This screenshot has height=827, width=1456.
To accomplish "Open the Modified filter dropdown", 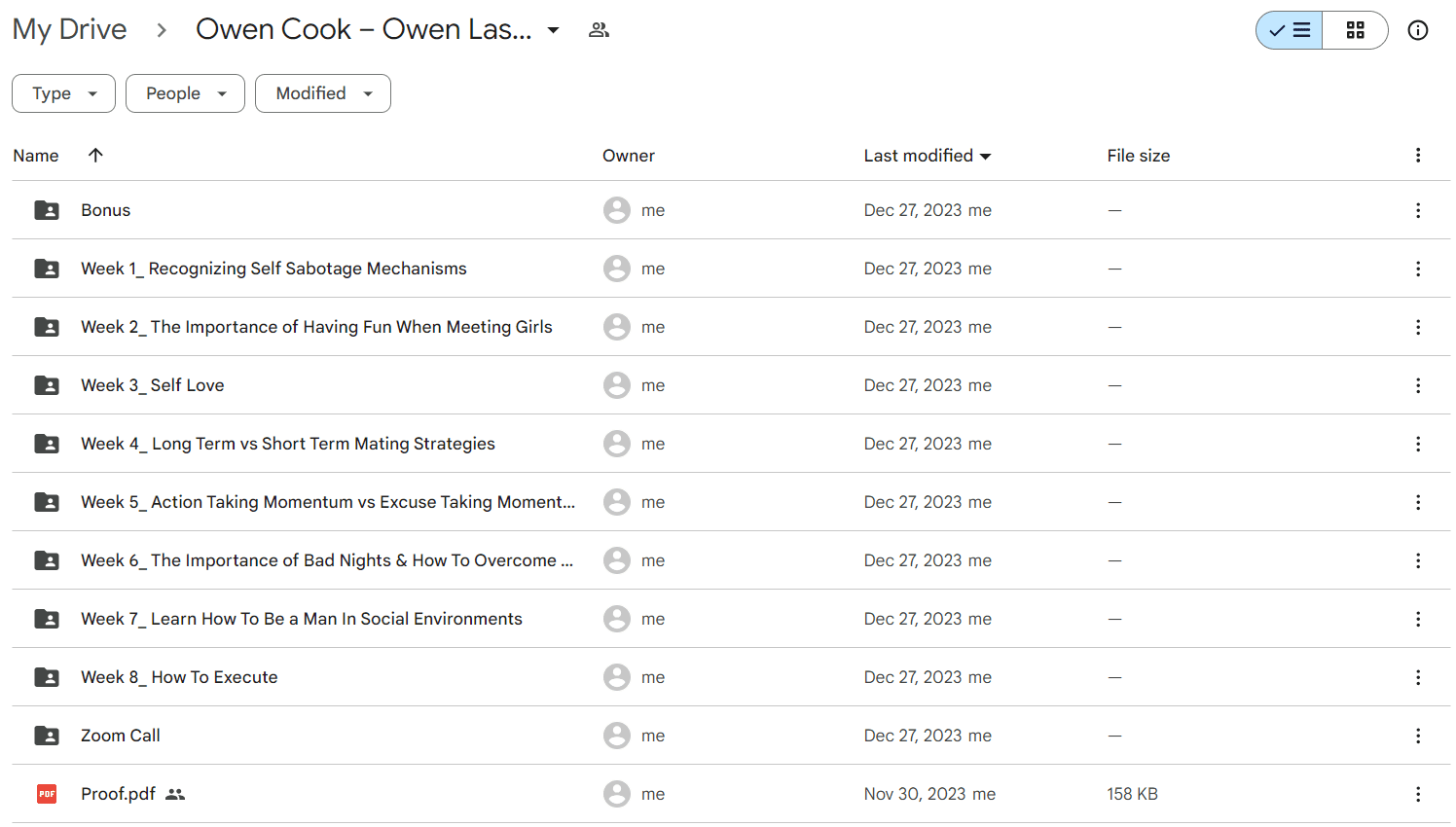I will pyautogui.click(x=323, y=93).
